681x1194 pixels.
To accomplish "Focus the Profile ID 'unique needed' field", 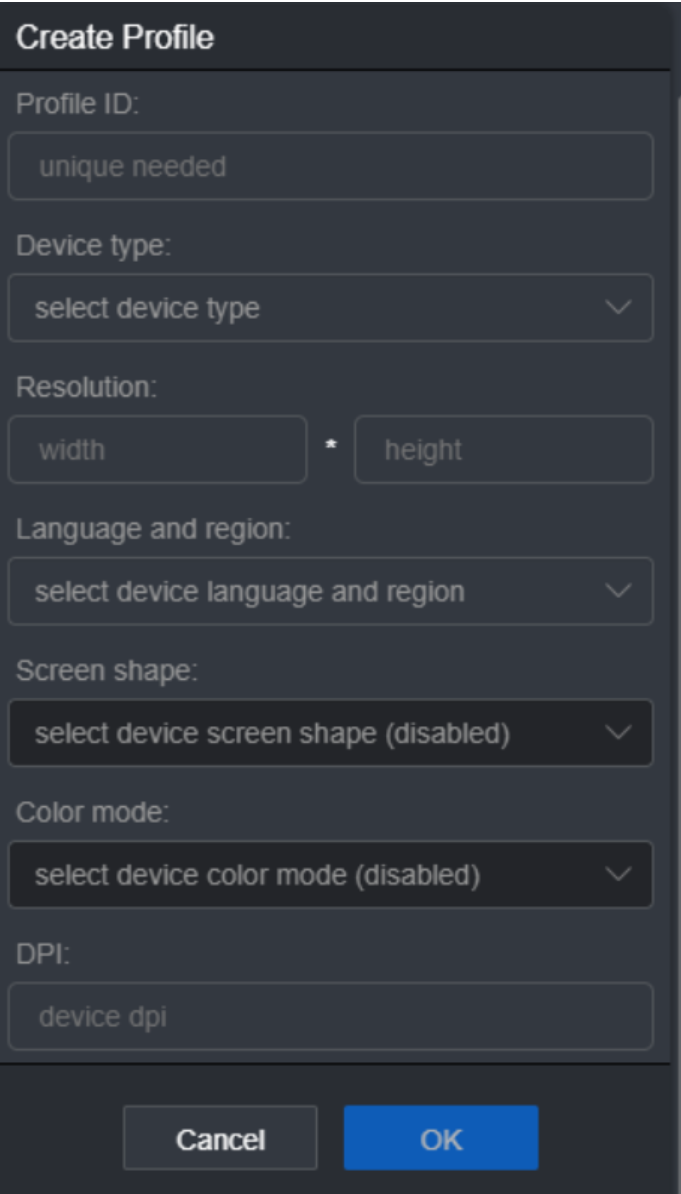I will [x=330, y=166].
